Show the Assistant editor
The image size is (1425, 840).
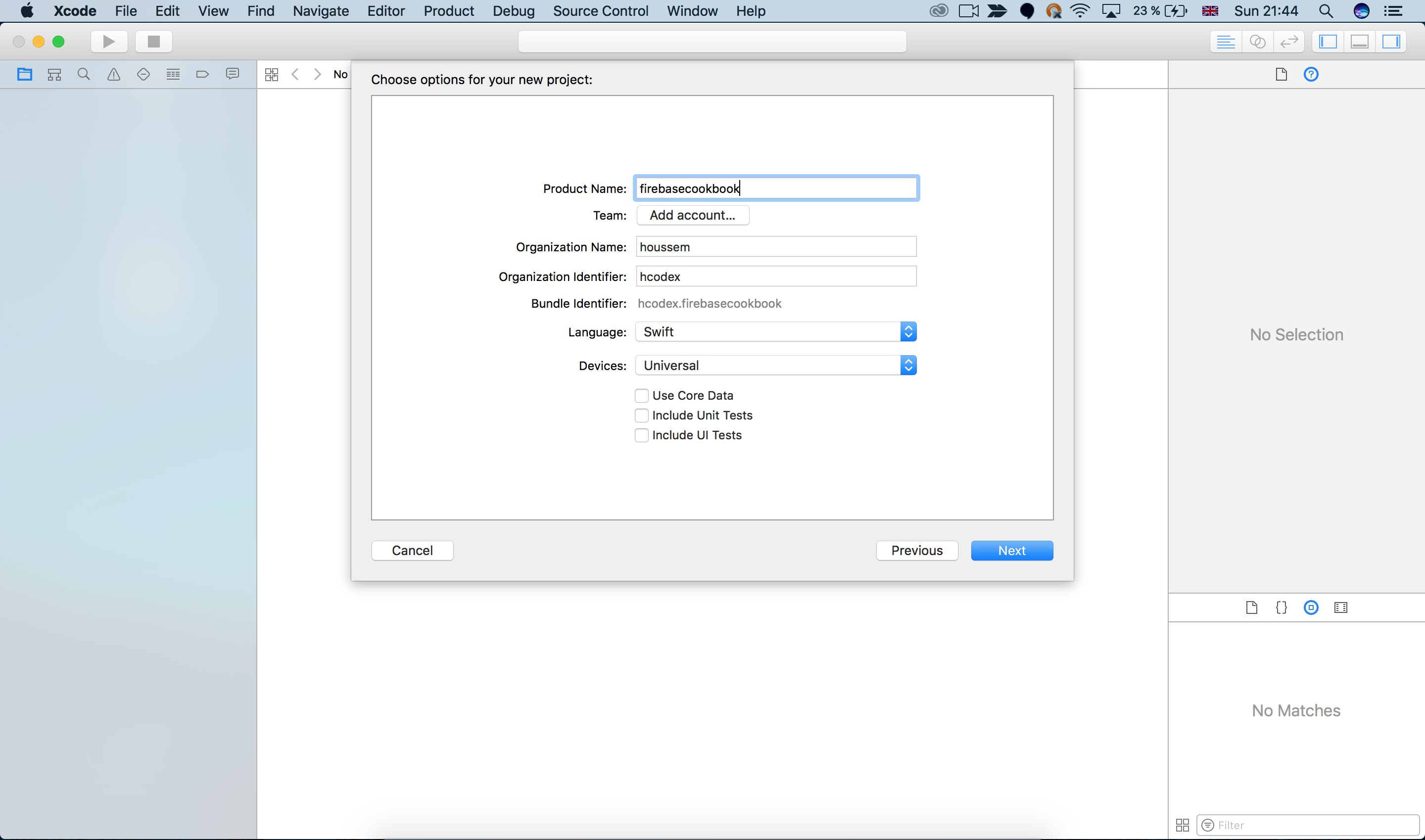click(1257, 42)
